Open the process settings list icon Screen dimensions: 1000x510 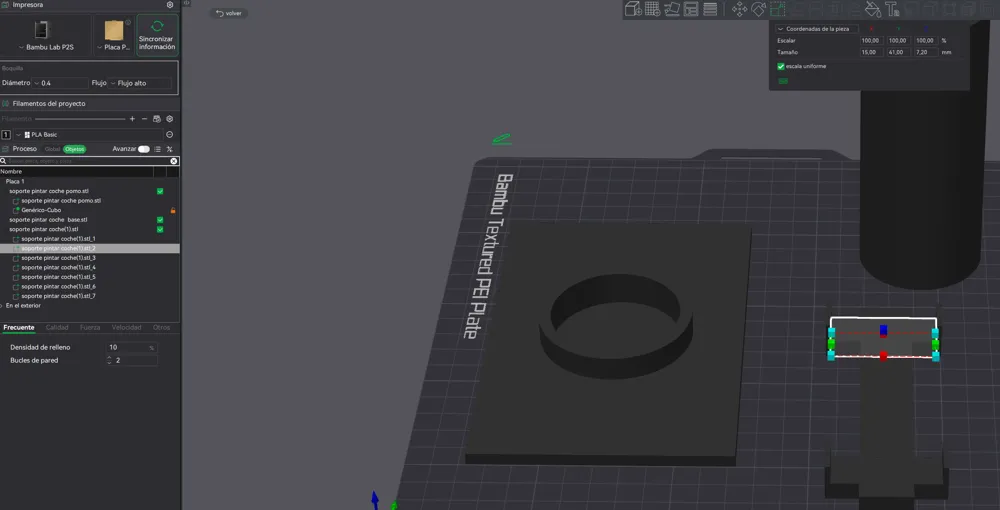[x=157, y=149]
